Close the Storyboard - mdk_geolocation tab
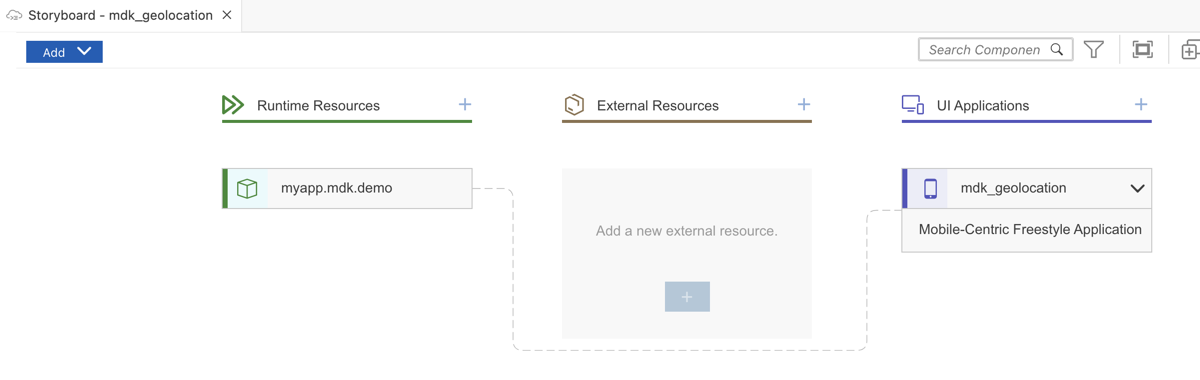Viewport: 1200px width, 380px height. click(x=227, y=15)
